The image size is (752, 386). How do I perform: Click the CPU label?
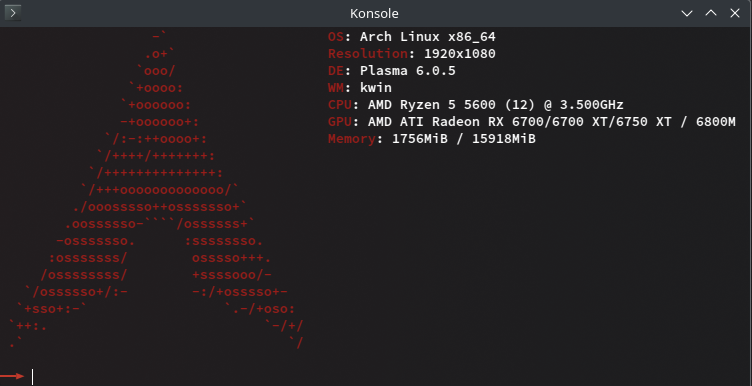(x=340, y=105)
